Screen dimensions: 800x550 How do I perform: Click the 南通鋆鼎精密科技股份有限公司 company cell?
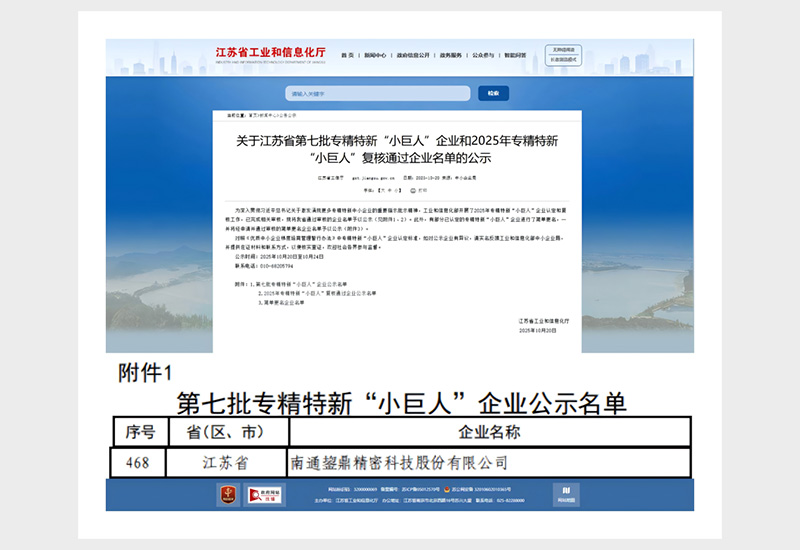(x=489, y=463)
